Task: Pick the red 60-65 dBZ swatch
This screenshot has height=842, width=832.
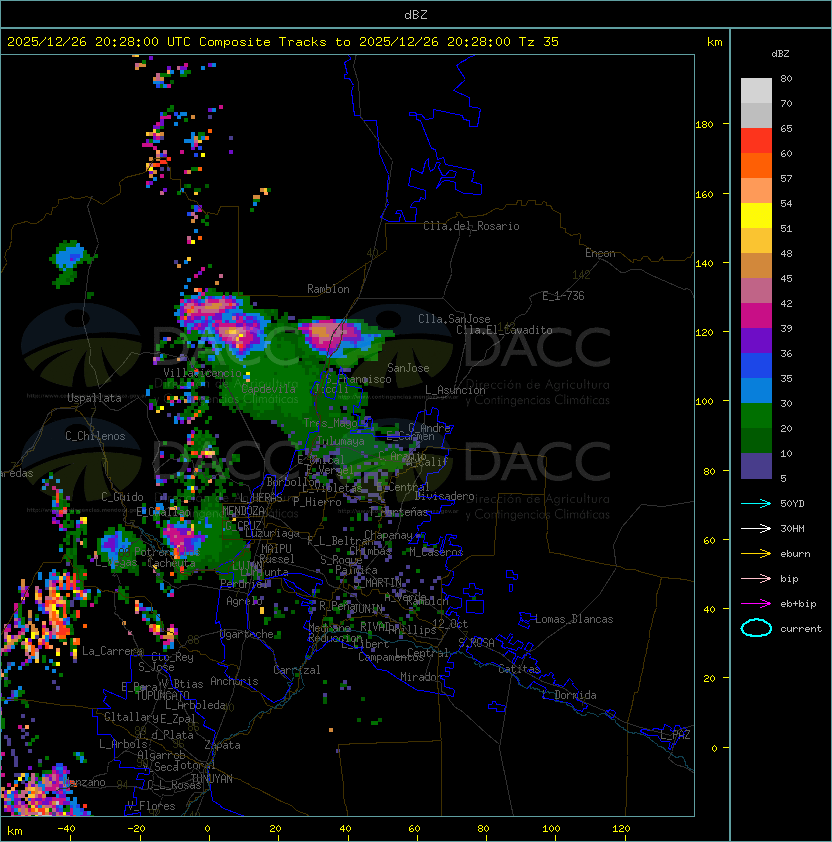Action: coord(756,141)
